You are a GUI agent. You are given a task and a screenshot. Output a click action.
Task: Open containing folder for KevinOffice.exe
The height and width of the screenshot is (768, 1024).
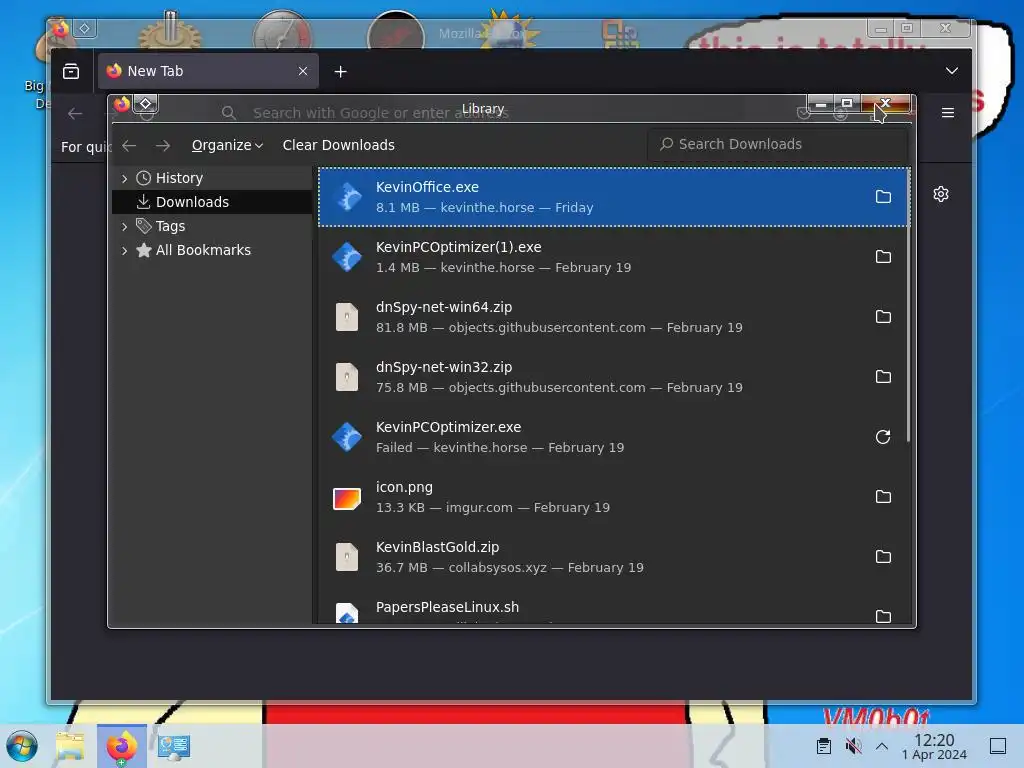(x=883, y=197)
